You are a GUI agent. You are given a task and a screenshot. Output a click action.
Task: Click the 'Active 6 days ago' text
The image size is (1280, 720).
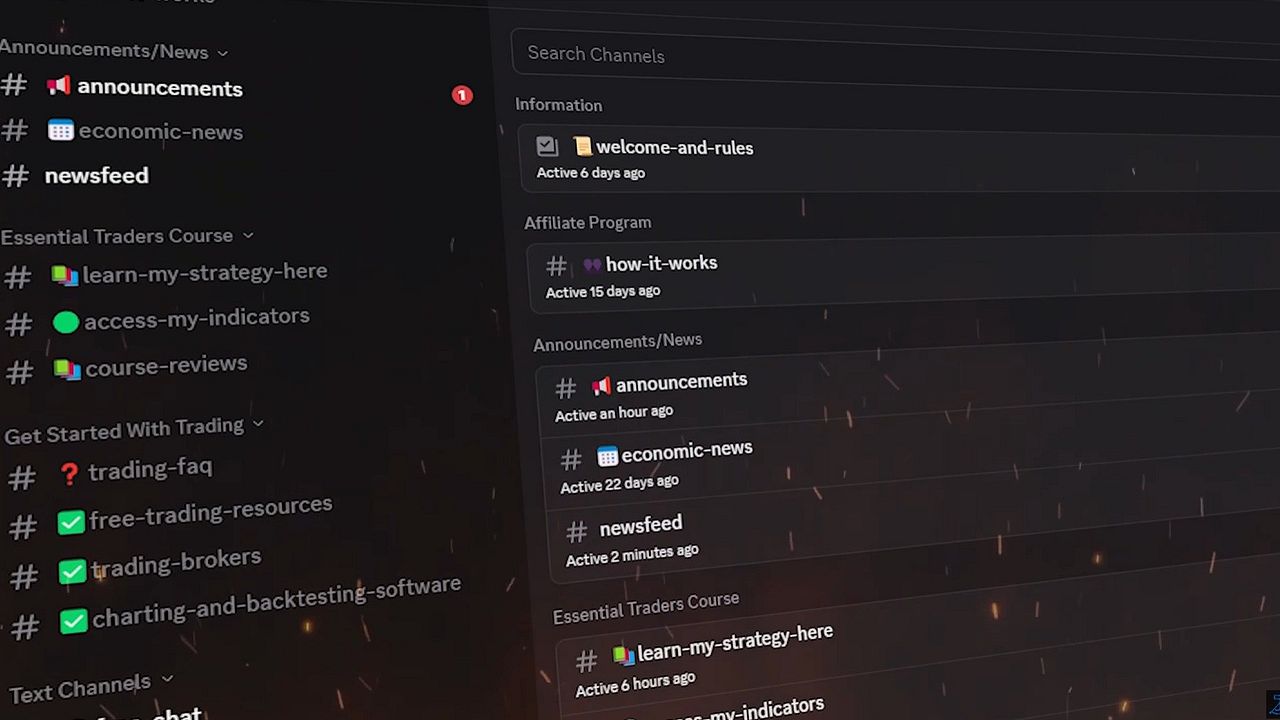(591, 173)
